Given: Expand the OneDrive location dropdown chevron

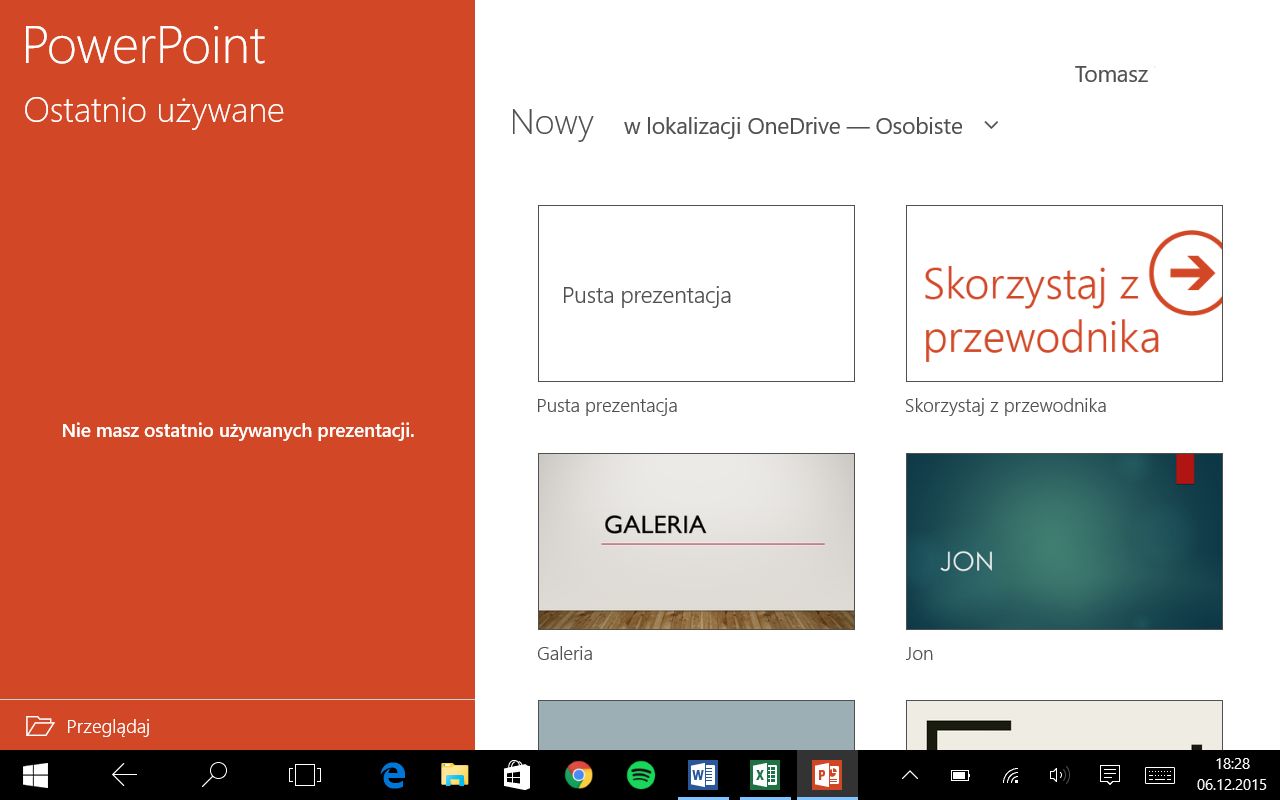Looking at the screenshot, I should [x=991, y=126].
